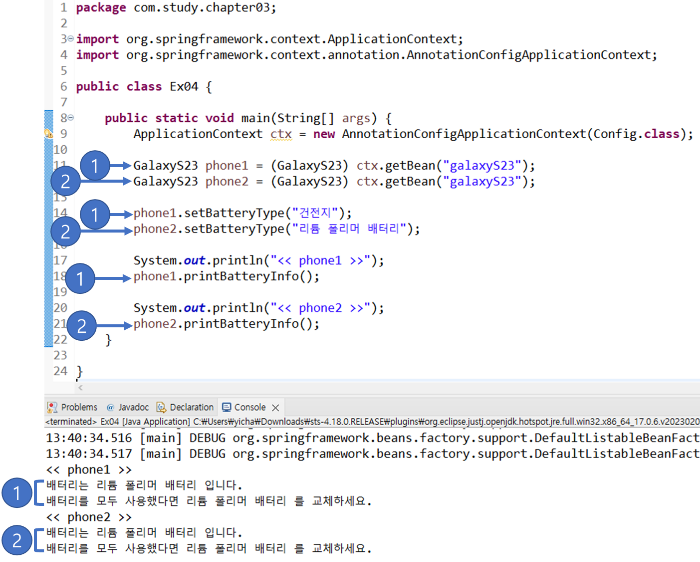The width and height of the screenshot is (700, 562).
Task: Click phone2 in GalaxyS23 phone2 declaration
Action: tap(226, 182)
